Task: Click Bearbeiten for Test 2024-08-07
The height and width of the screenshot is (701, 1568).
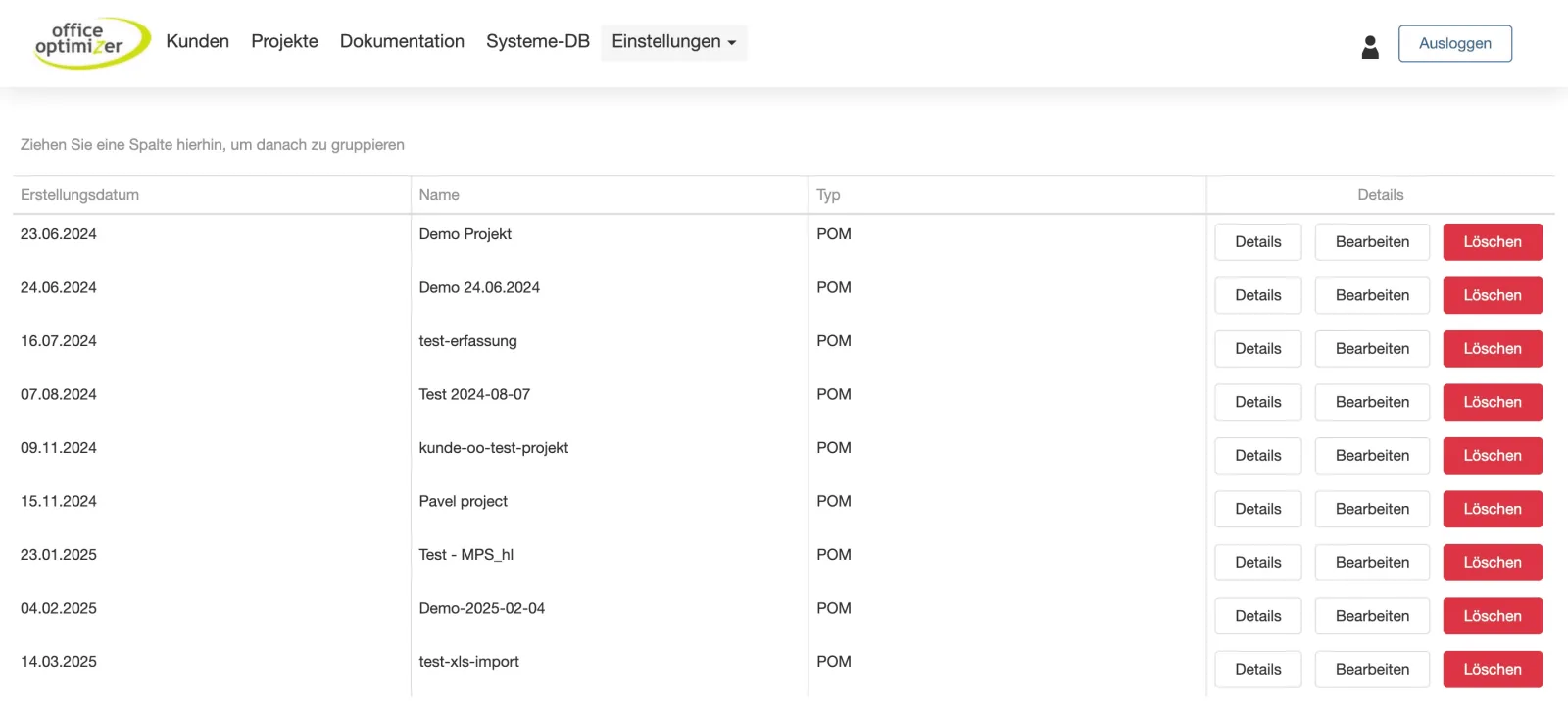Action: click(x=1372, y=402)
